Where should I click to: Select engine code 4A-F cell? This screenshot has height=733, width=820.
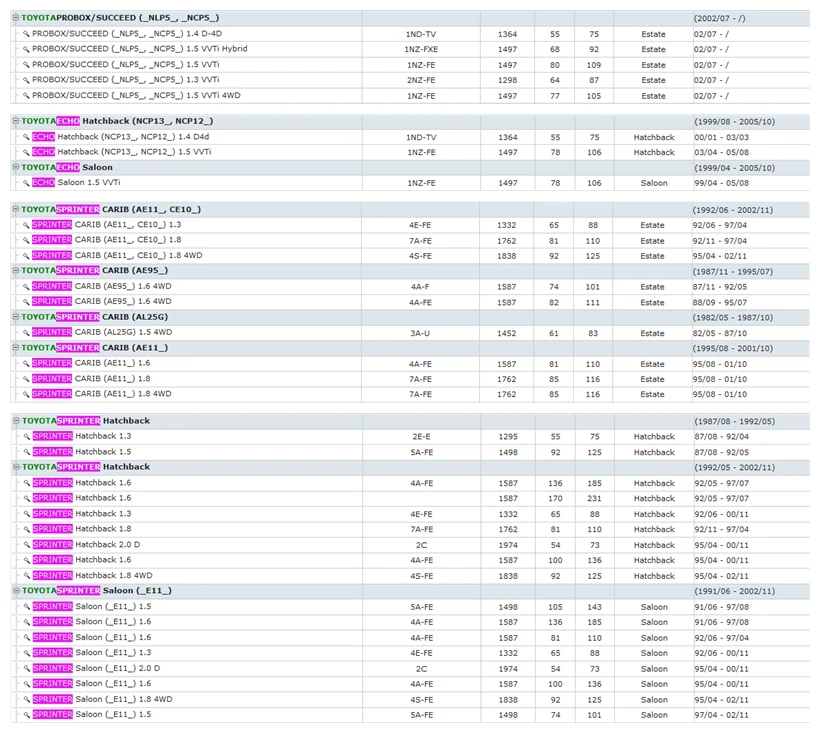point(420,287)
